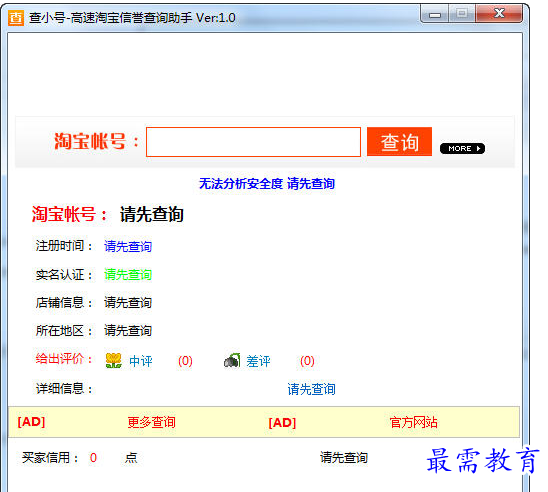Click the [AD] label before 更多查询
The height and width of the screenshot is (492, 548).
pos(31,422)
